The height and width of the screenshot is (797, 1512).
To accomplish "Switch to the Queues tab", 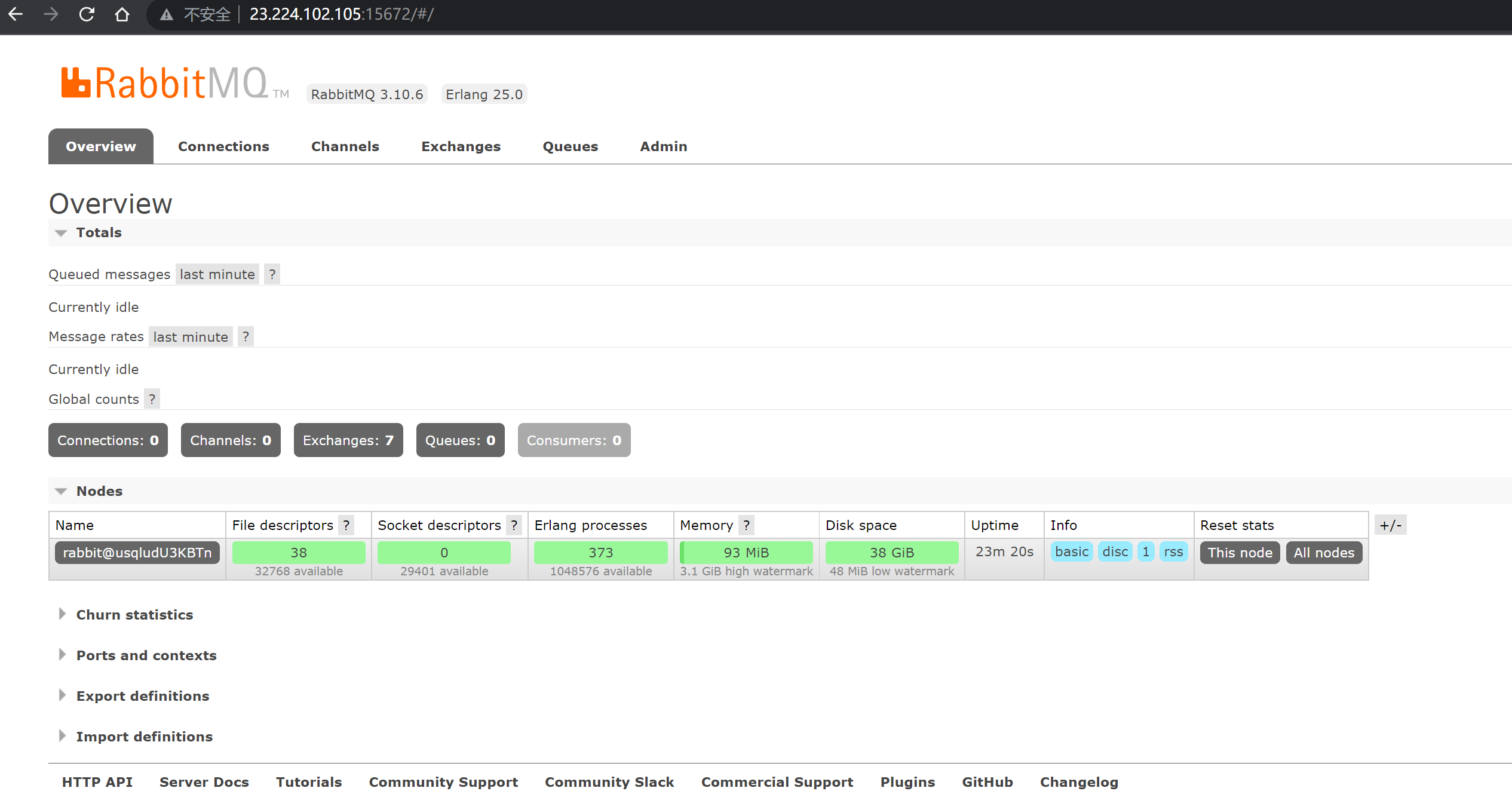I will click(570, 146).
